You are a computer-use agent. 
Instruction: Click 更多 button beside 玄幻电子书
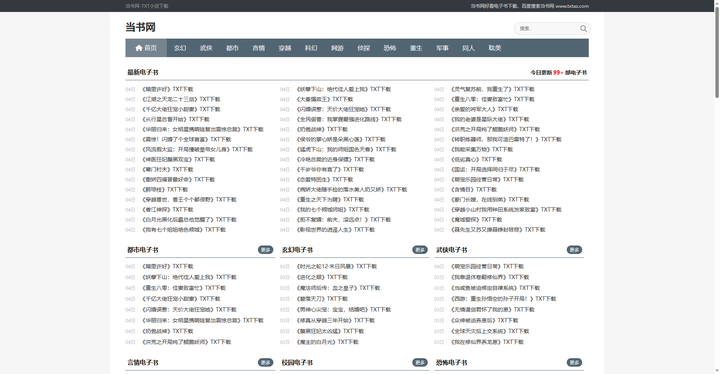[x=420, y=250]
